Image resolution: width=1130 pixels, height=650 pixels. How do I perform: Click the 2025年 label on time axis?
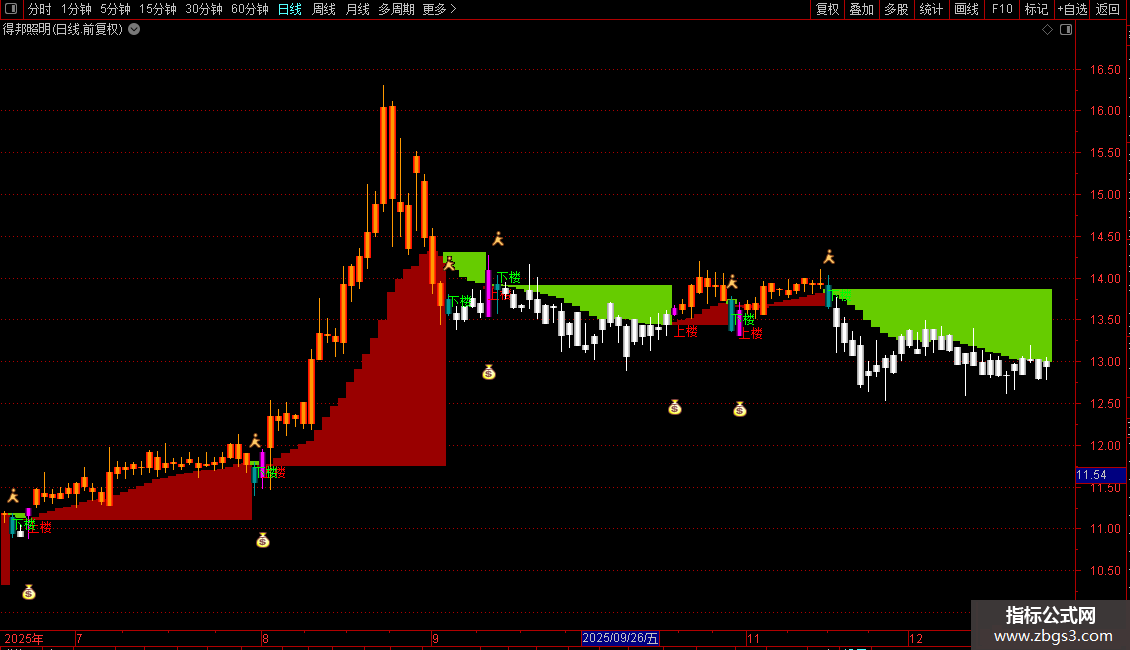tap(24, 638)
